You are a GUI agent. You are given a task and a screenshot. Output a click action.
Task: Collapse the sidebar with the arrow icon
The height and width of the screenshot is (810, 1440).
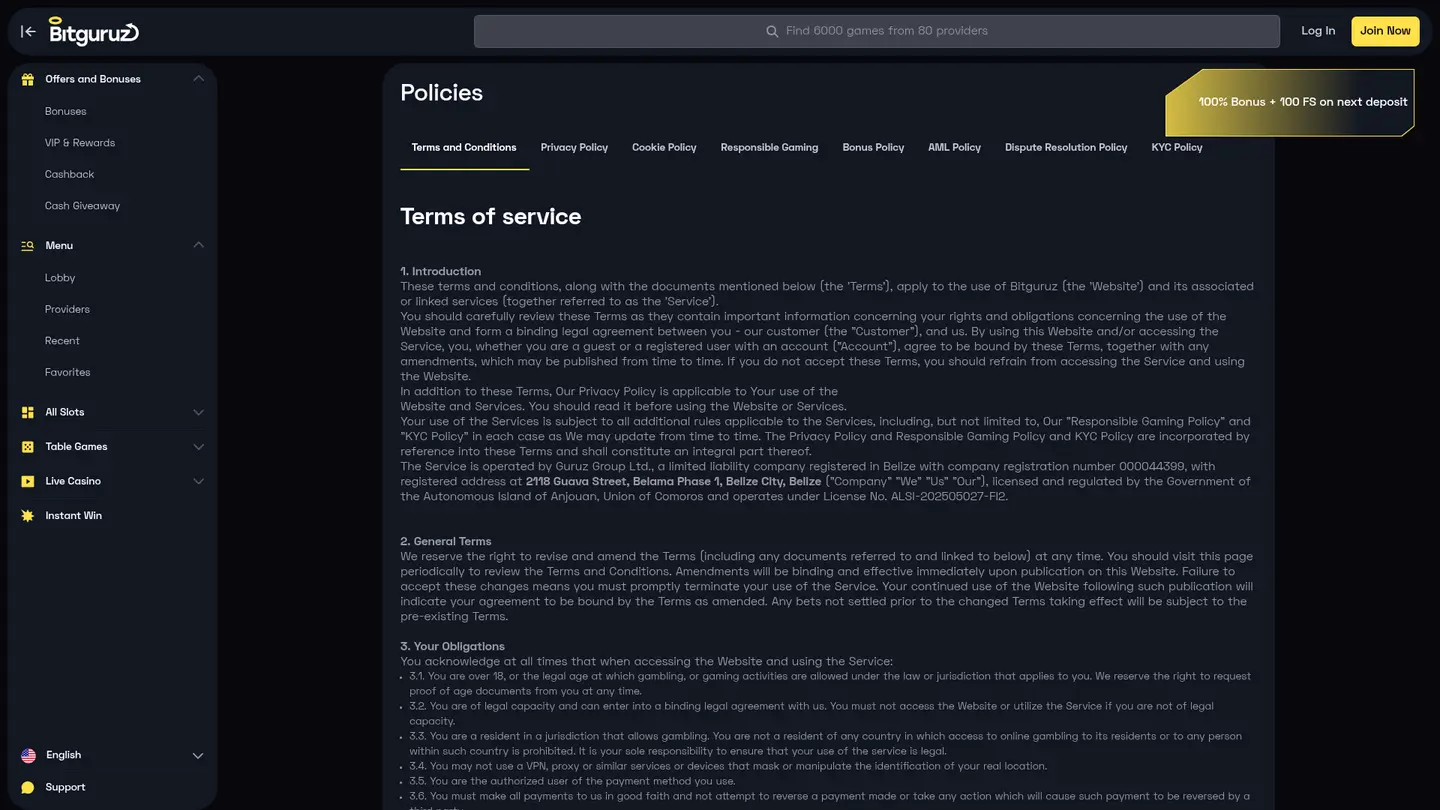point(28,31)
